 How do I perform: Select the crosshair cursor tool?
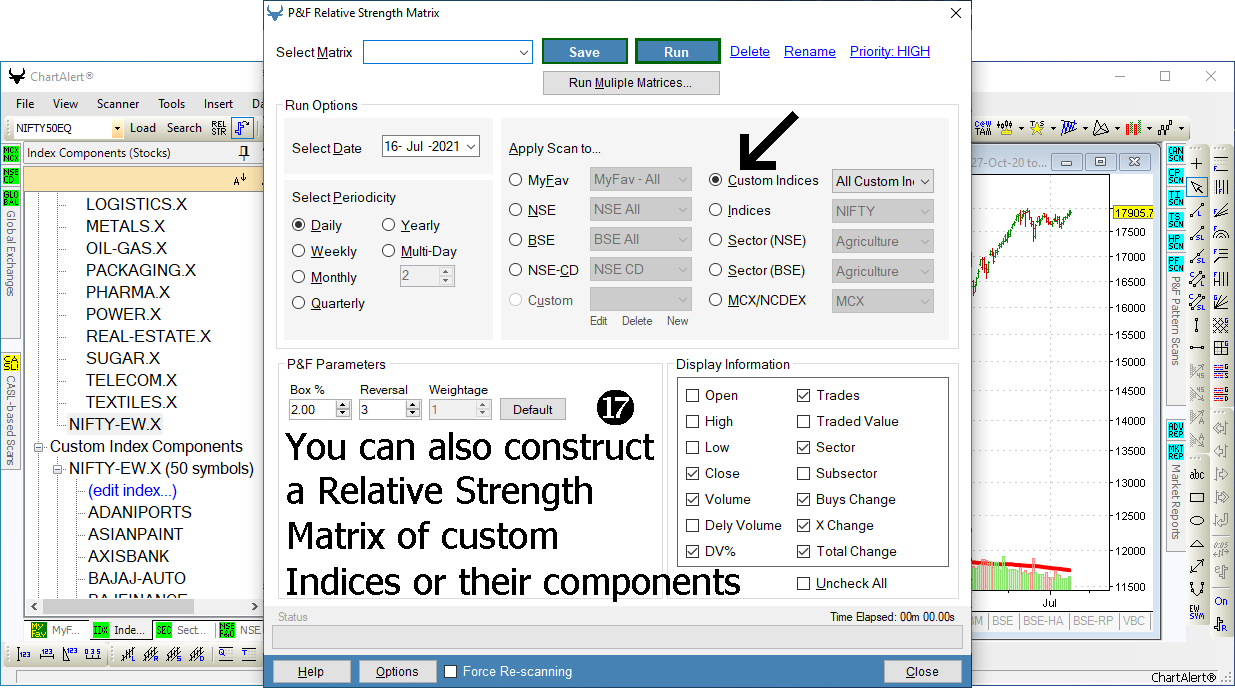(1197, 163)
